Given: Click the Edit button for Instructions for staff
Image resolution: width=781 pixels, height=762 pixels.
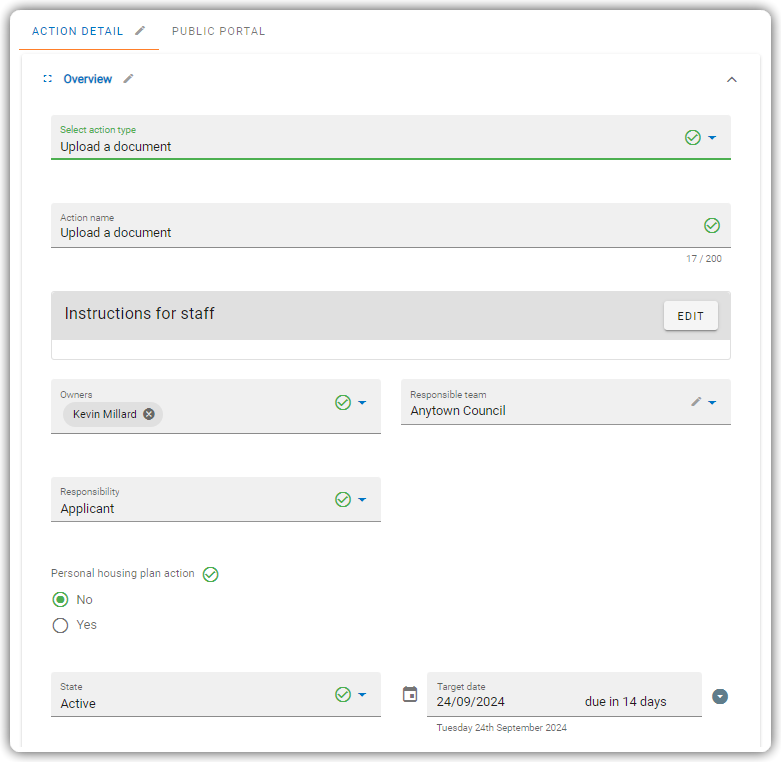Looking at the screenshot, I should pos(690,316).
